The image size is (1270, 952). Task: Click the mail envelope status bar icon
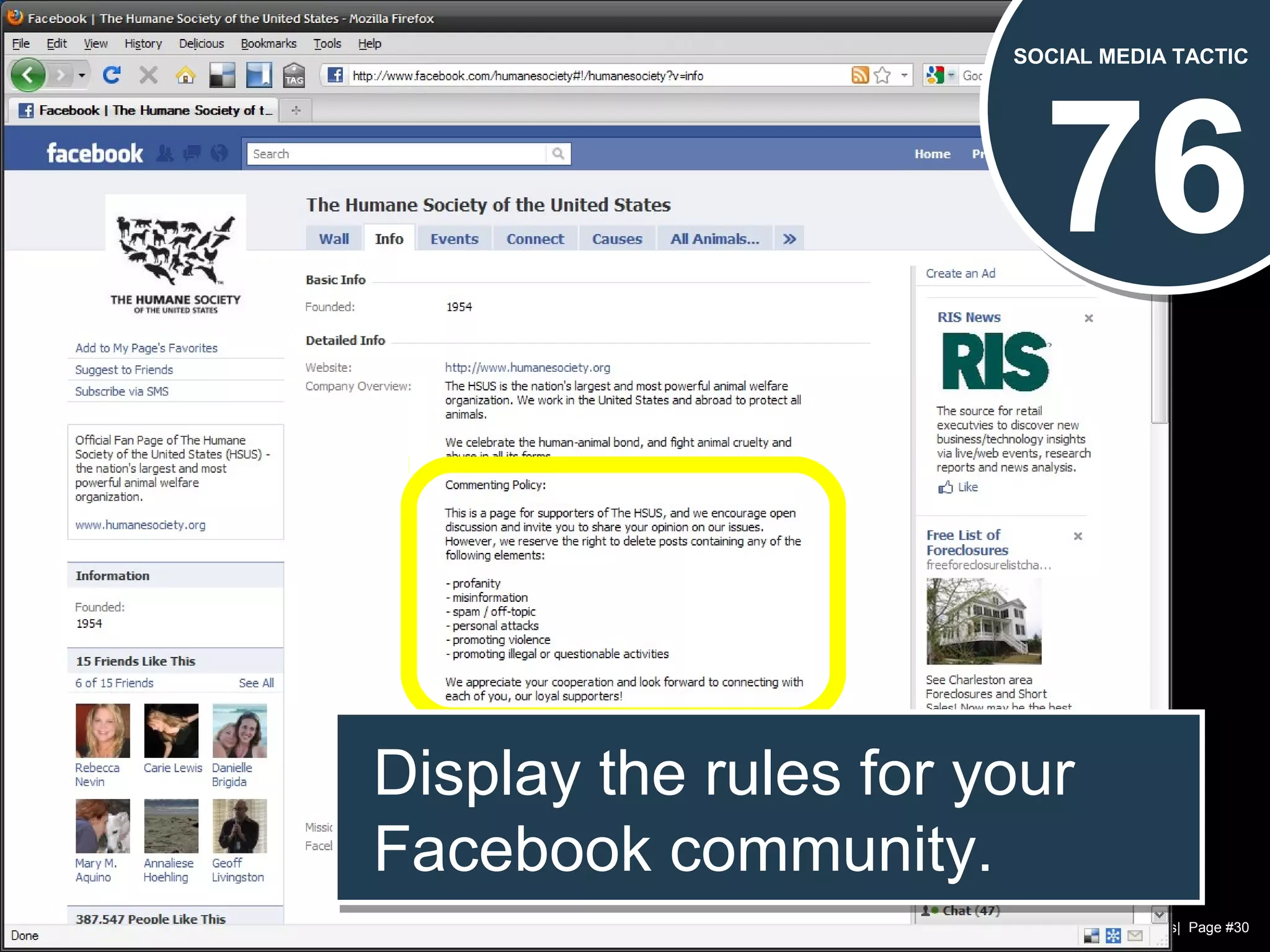pos(1135,935)
